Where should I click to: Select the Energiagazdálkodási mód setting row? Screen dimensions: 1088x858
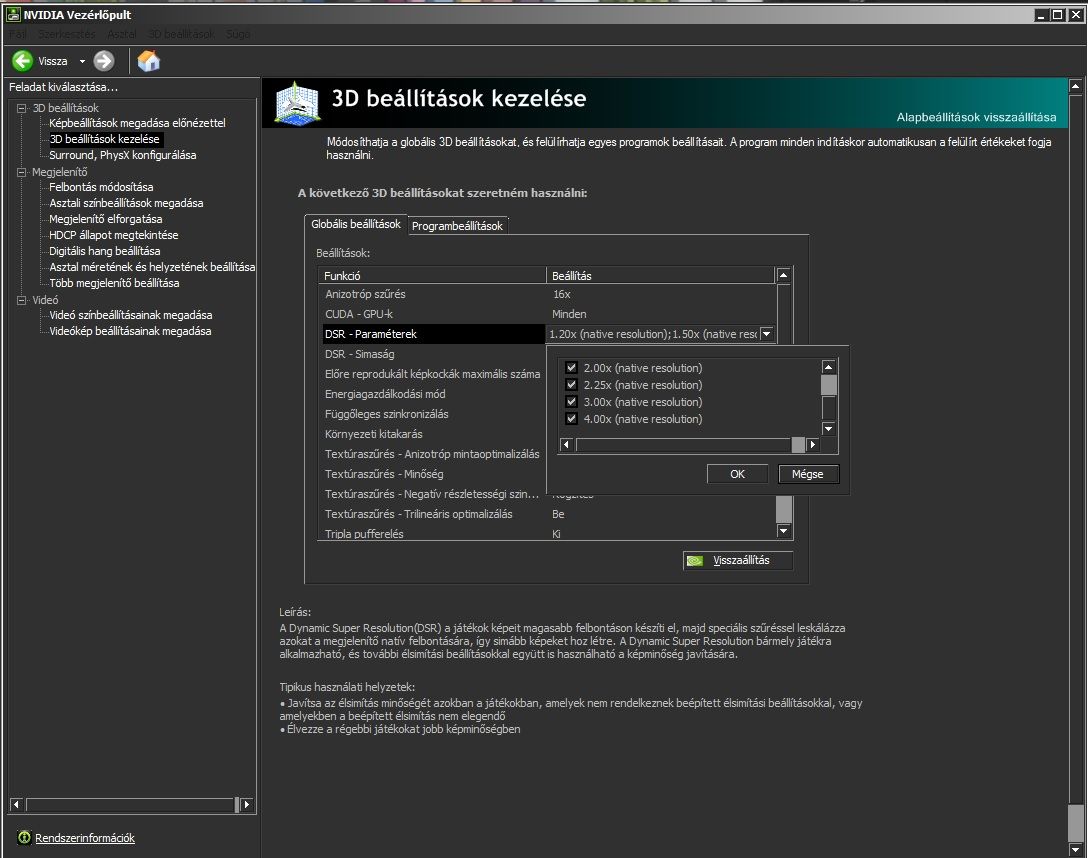click(x=433, y=394)
